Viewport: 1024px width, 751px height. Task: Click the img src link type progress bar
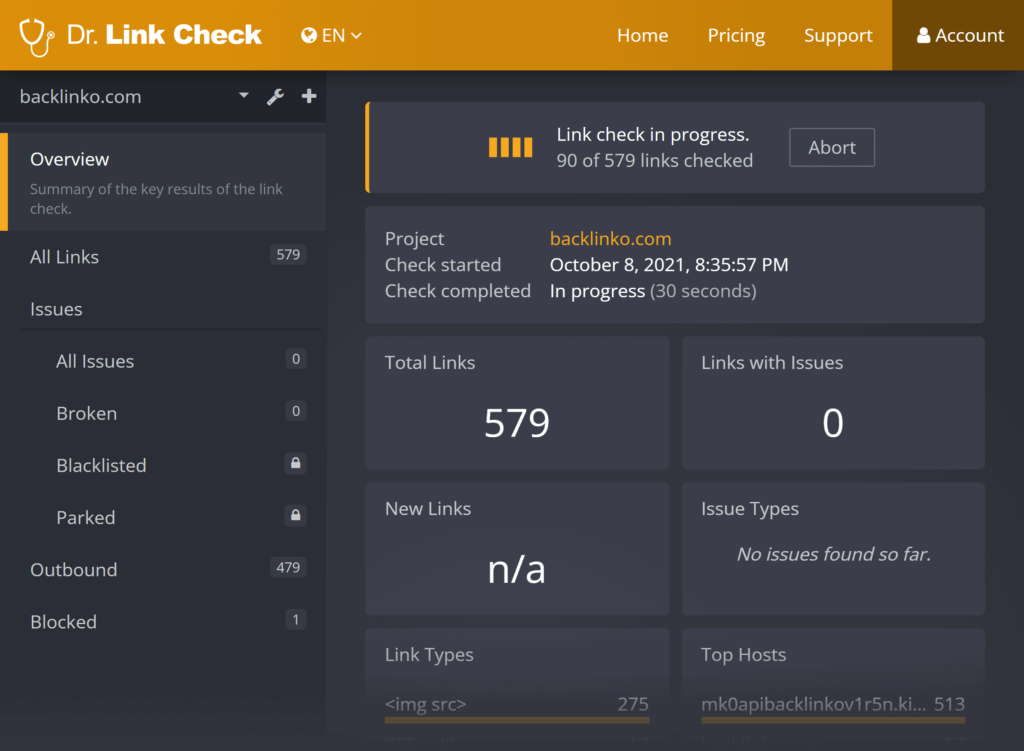click(516, 718)
